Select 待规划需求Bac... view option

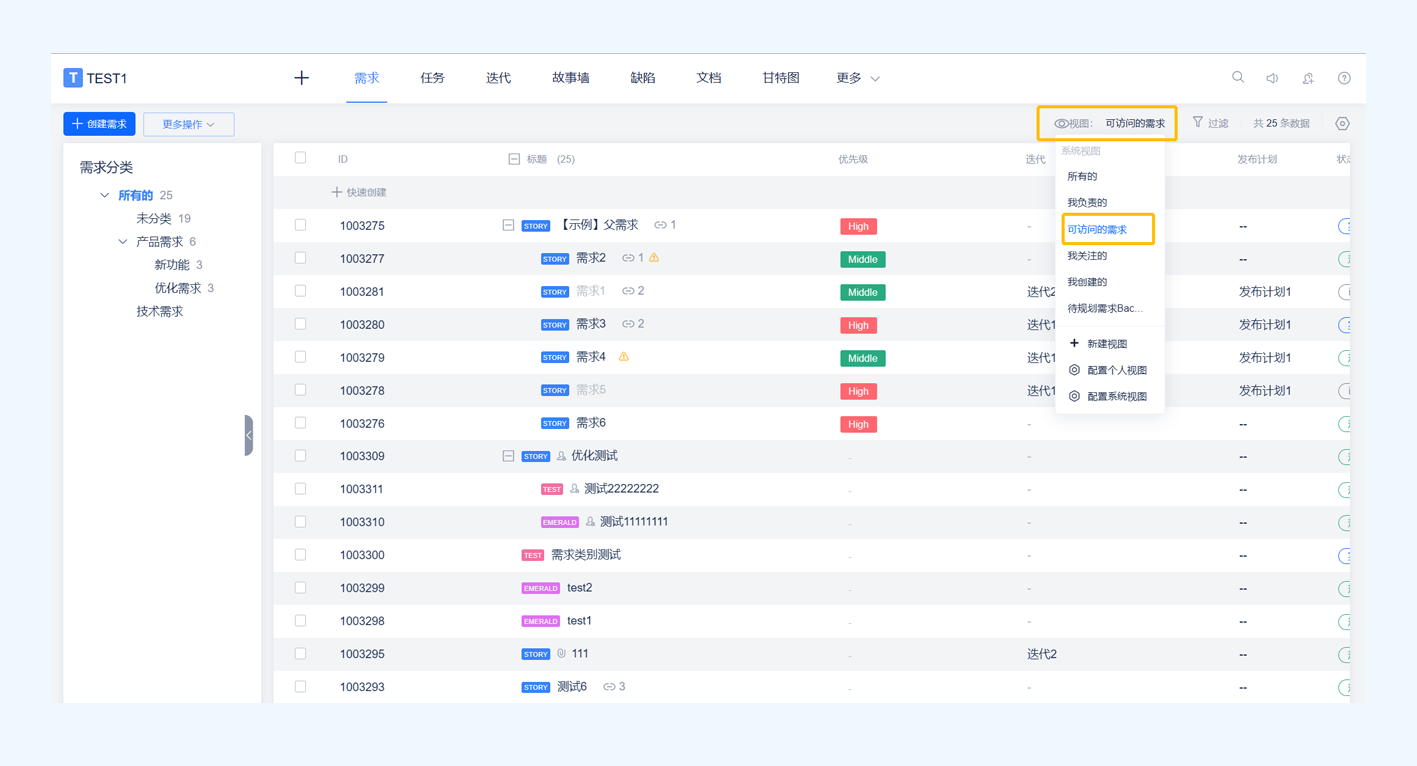[x=1105, y=309]
